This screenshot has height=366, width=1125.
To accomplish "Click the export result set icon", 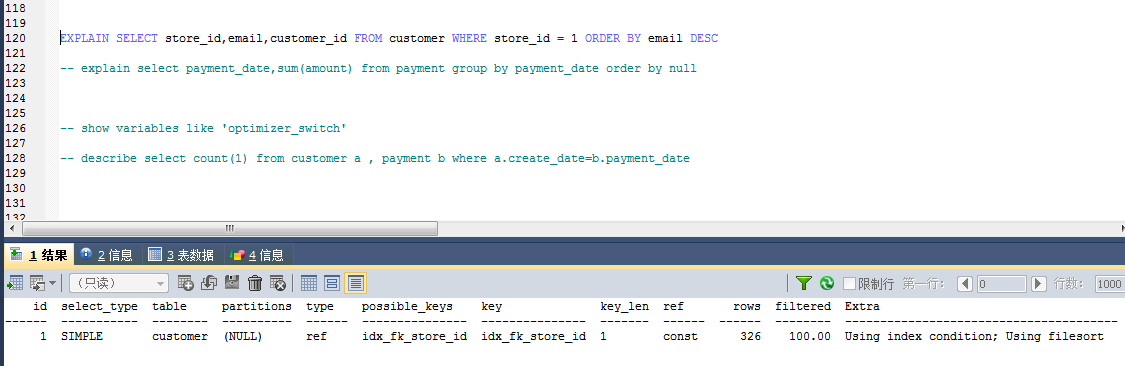I will pyautogui.click(x=14, y=283).
